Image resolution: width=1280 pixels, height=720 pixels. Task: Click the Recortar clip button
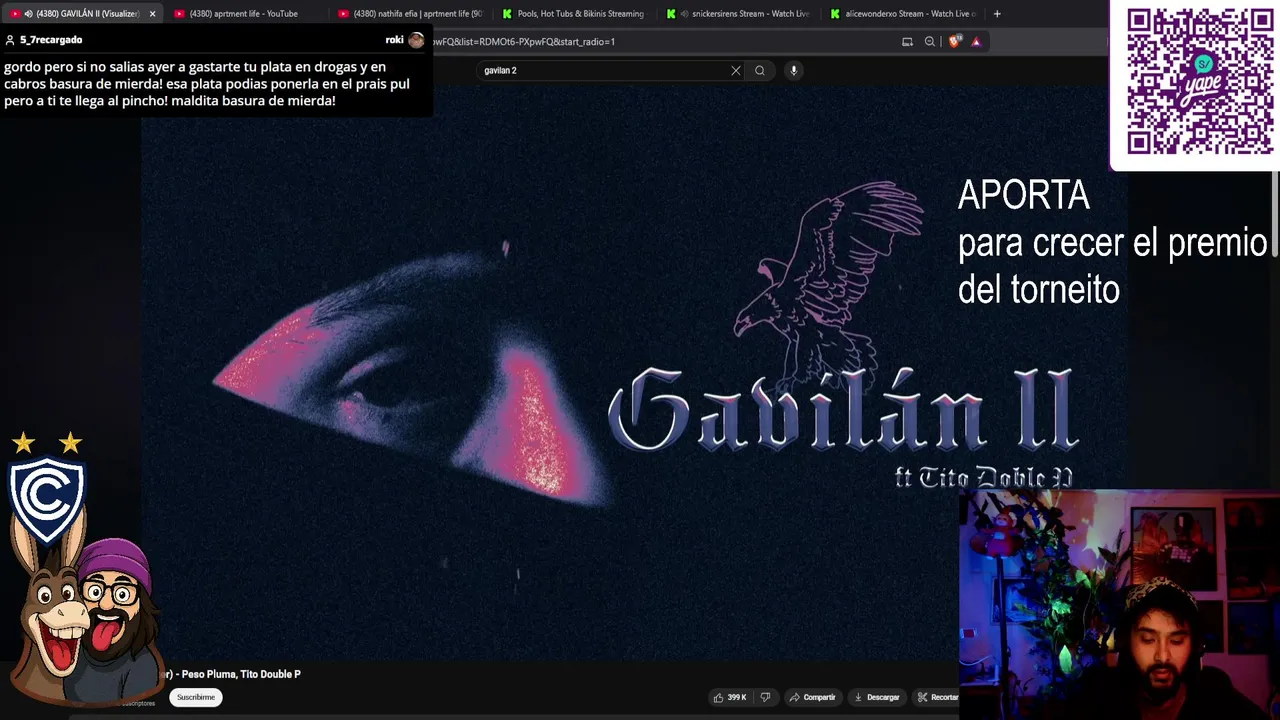938,697
